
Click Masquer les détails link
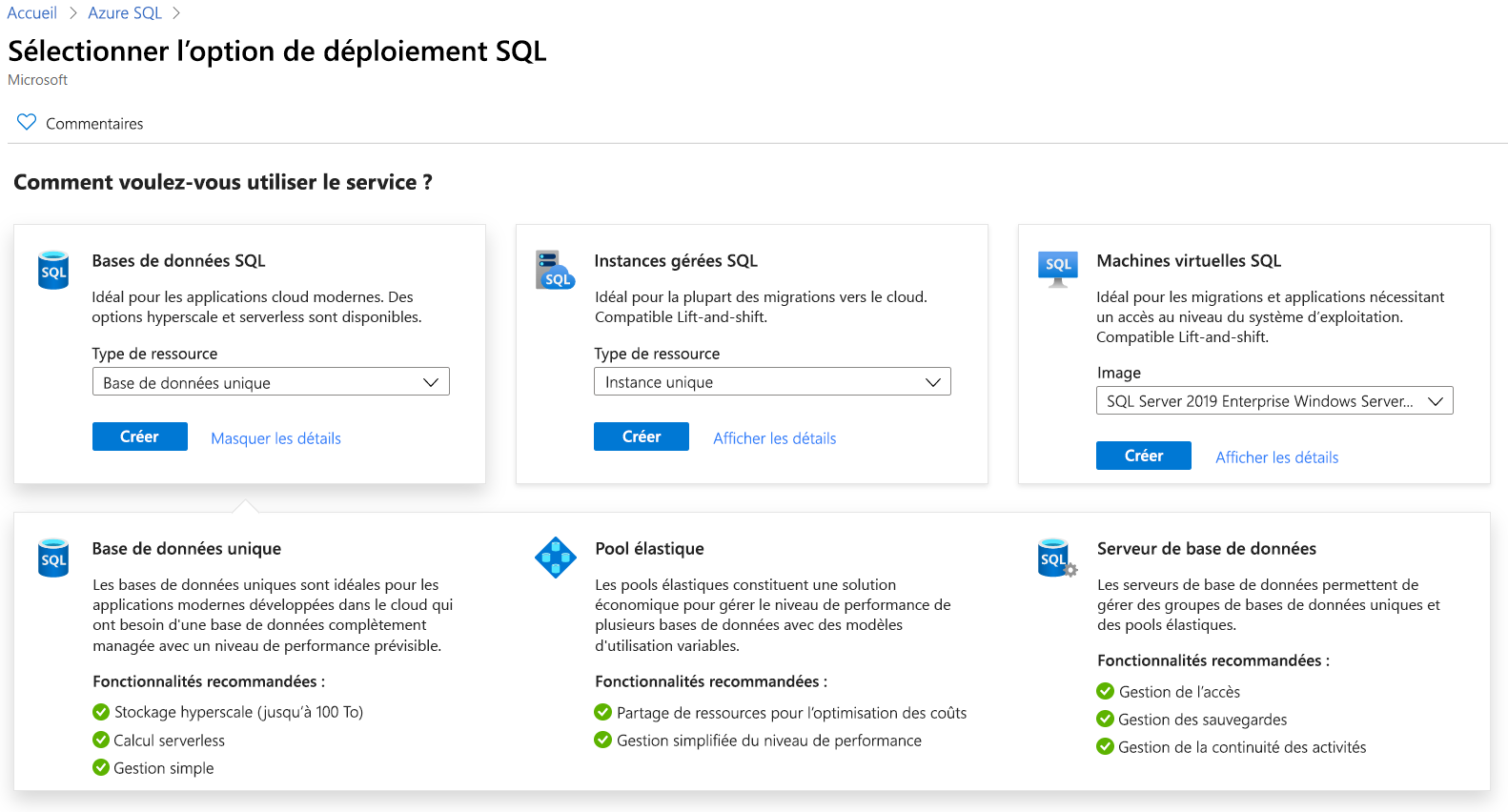click(275, 438)
